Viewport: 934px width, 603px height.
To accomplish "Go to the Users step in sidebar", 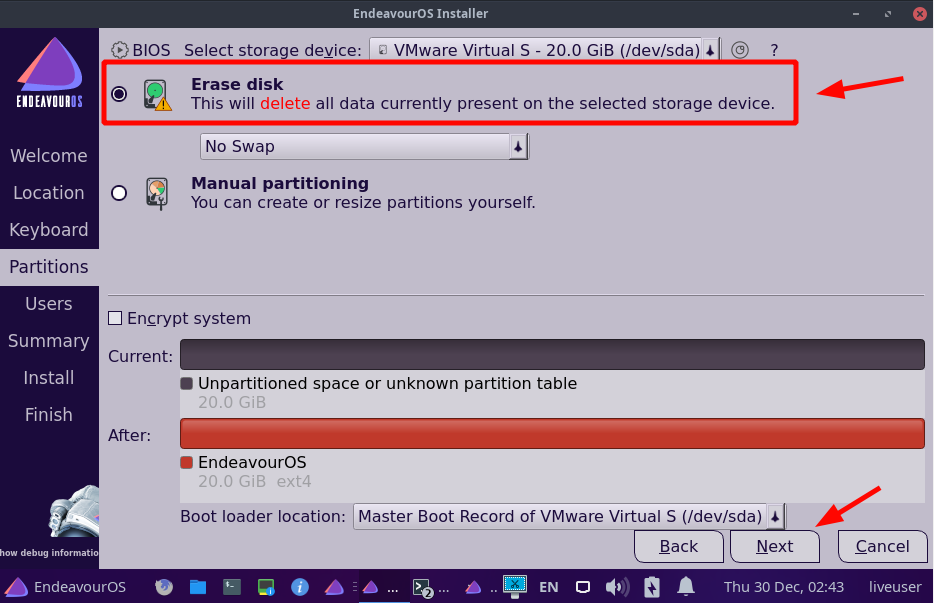I will (x=49, y=304).
